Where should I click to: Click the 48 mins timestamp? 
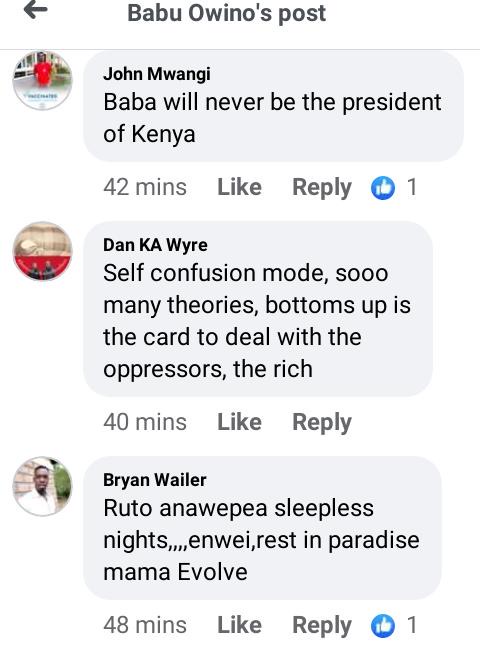[145, 625]
